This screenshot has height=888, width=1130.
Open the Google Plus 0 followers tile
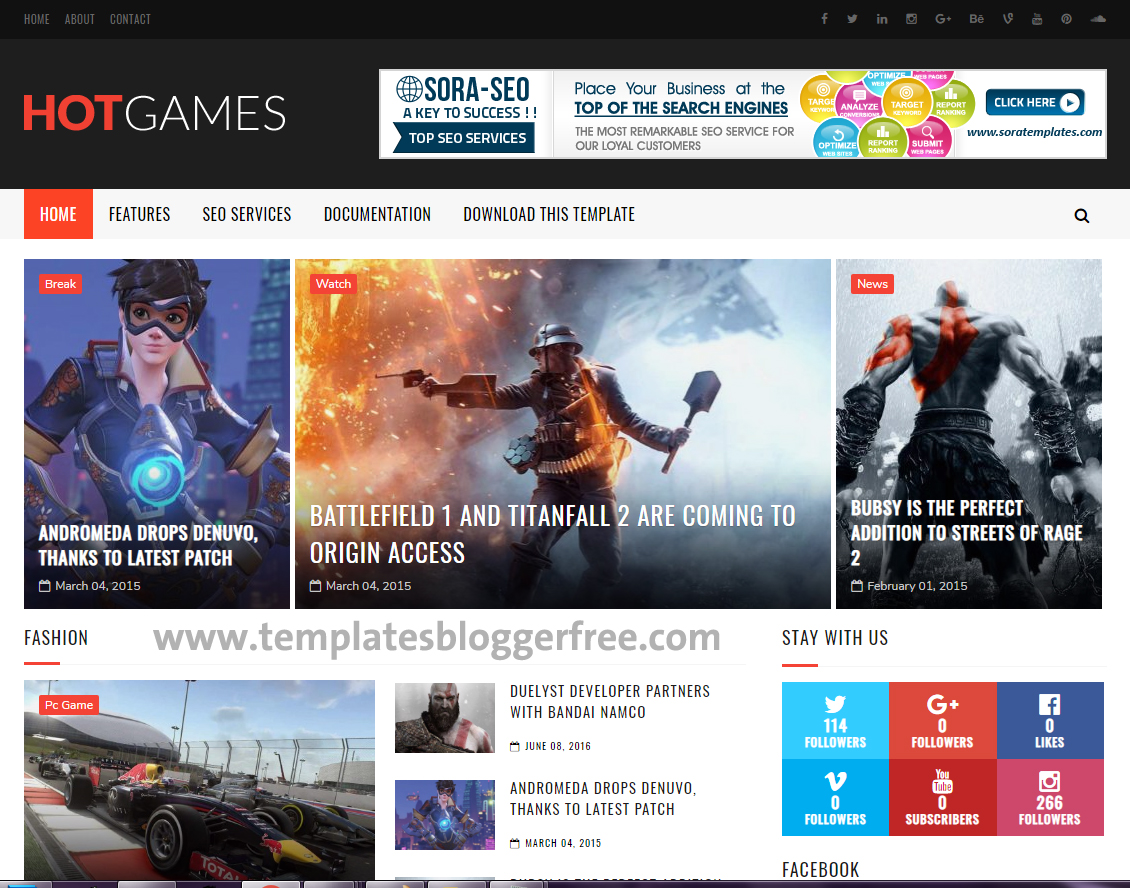coord(943,721)
